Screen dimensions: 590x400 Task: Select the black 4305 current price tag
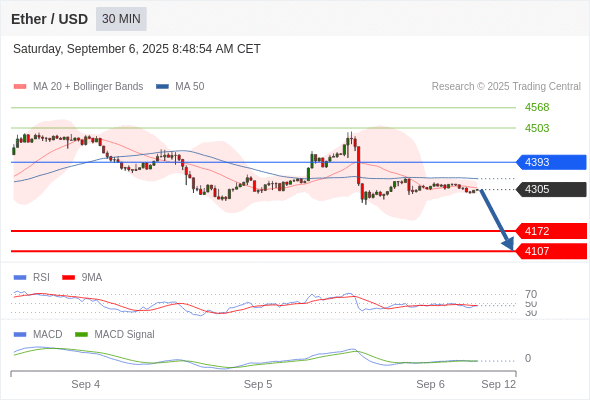pos(551,189)
